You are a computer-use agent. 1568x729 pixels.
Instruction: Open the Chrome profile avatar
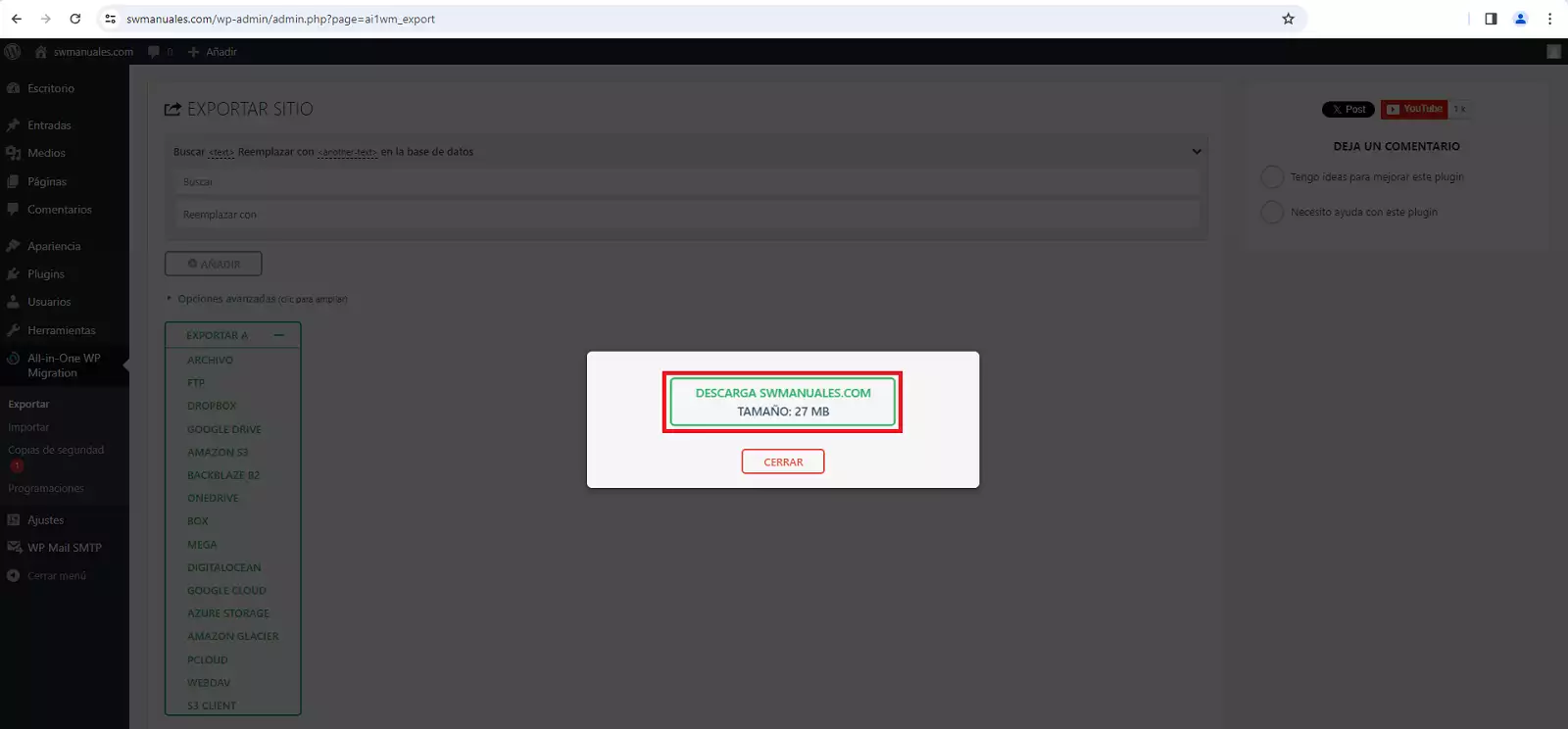tap(1520, 19)
